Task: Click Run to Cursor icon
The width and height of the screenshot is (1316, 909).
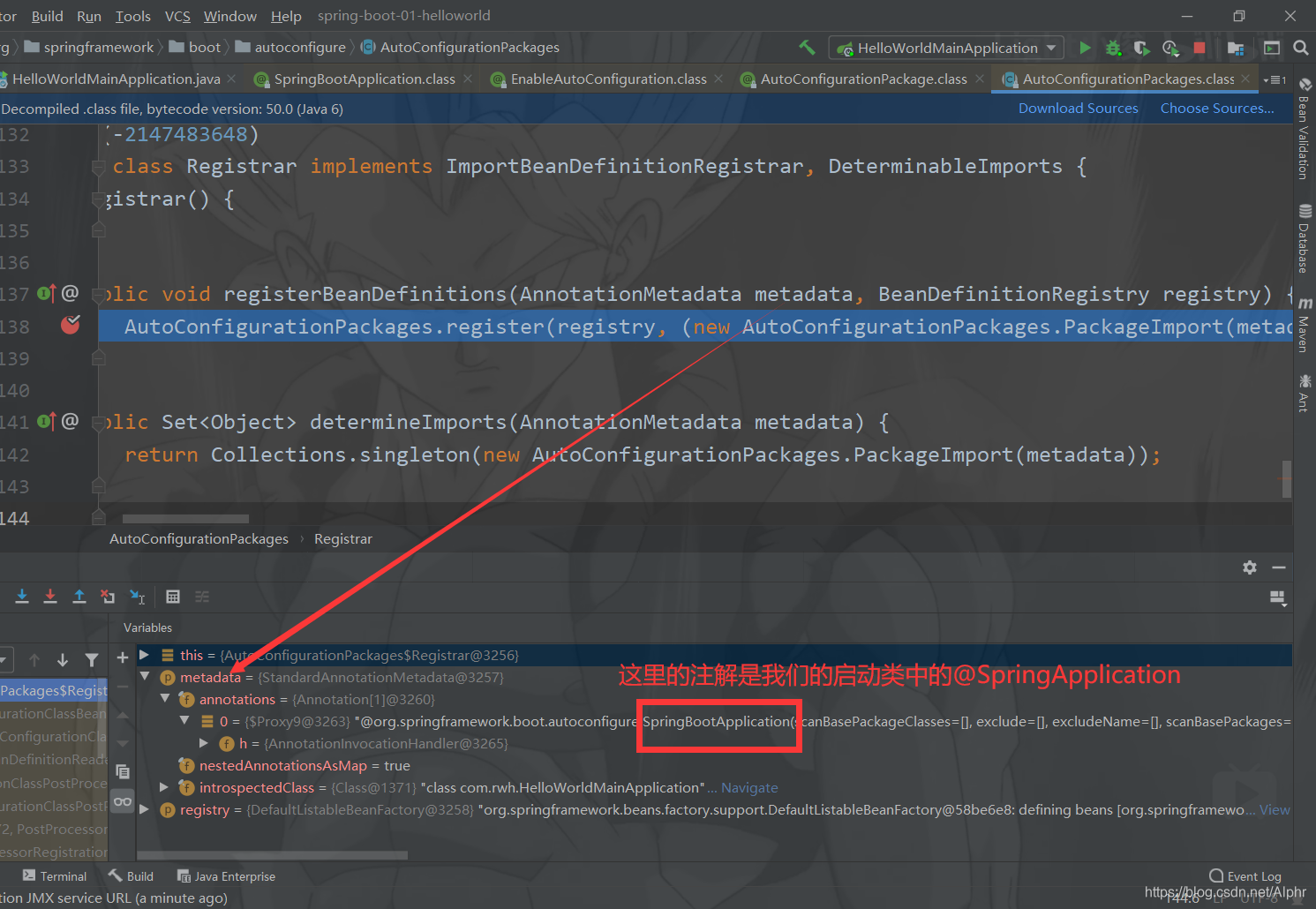Action: 137,597
